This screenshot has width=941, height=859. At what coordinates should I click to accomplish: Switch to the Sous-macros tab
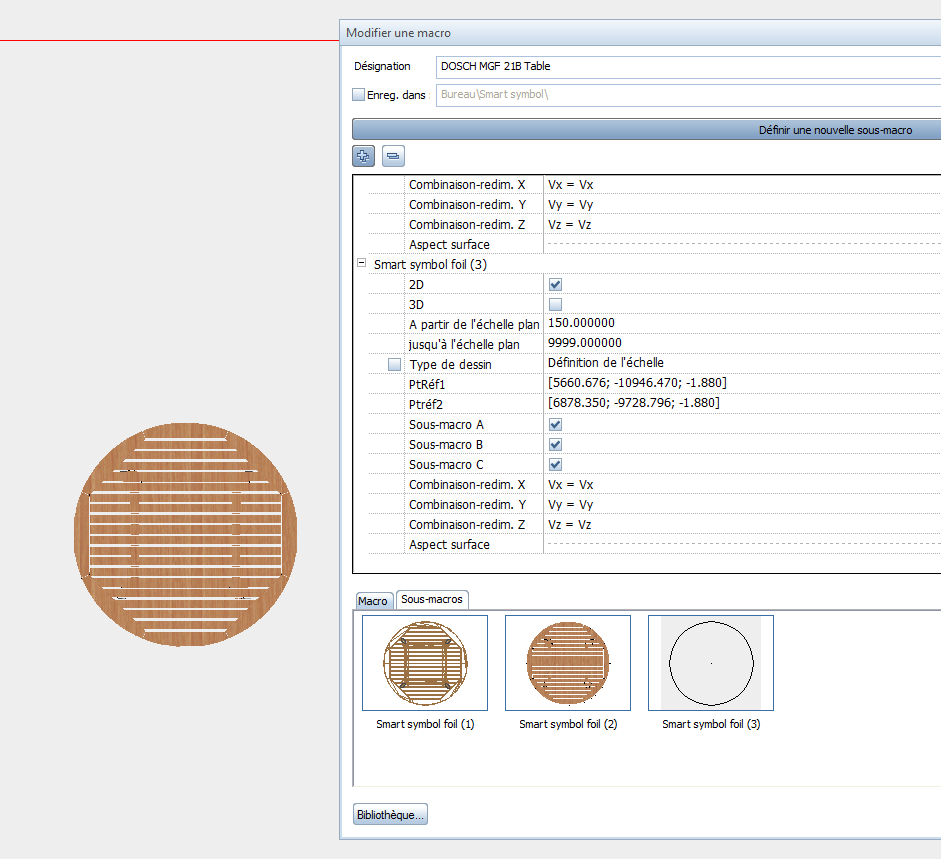[x=432, y=599]
